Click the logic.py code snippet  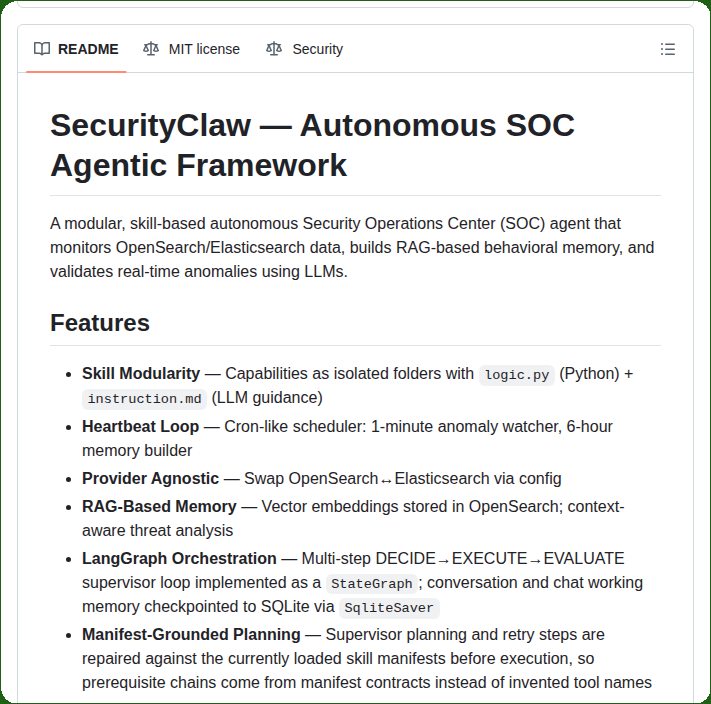click(516, 375)
